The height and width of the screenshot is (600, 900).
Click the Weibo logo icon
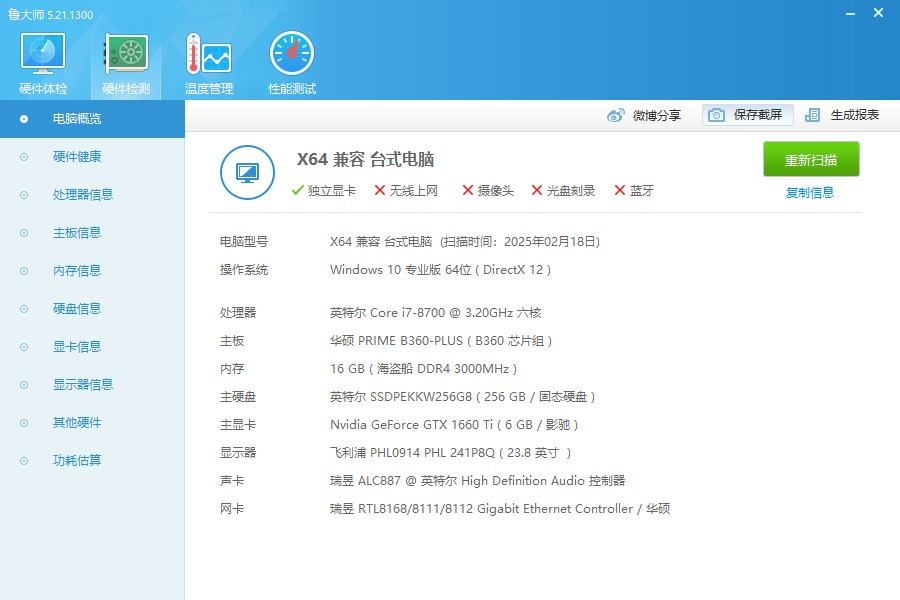click(x=616, y=115)
